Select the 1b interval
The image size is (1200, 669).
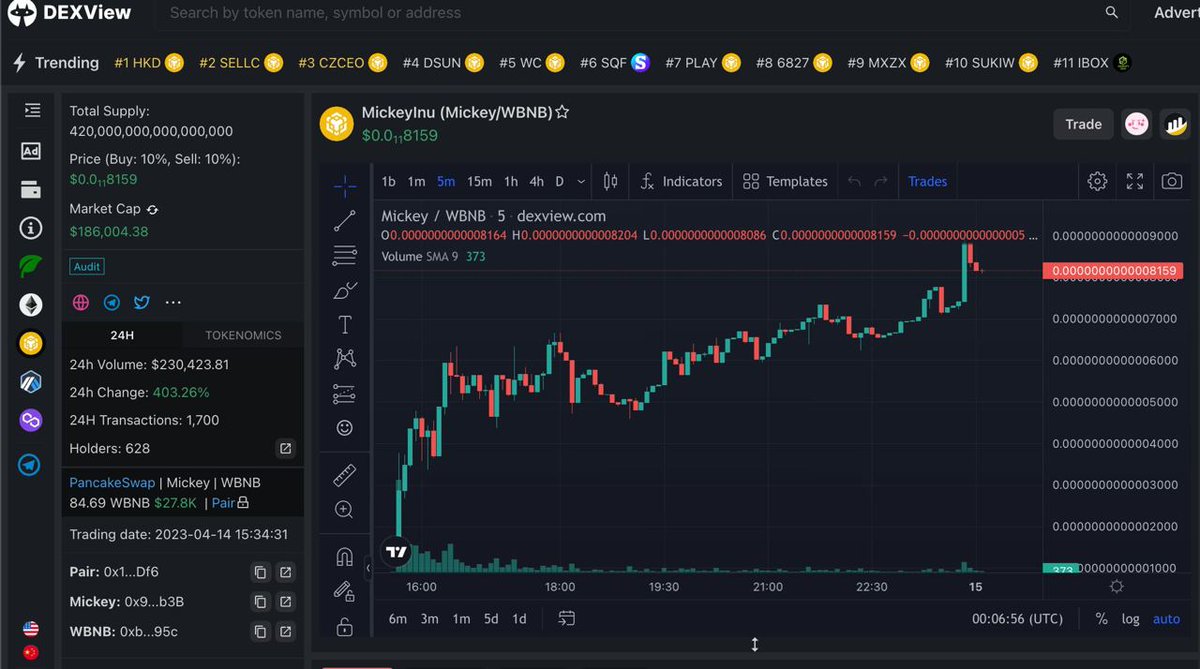tap(389, 181)
